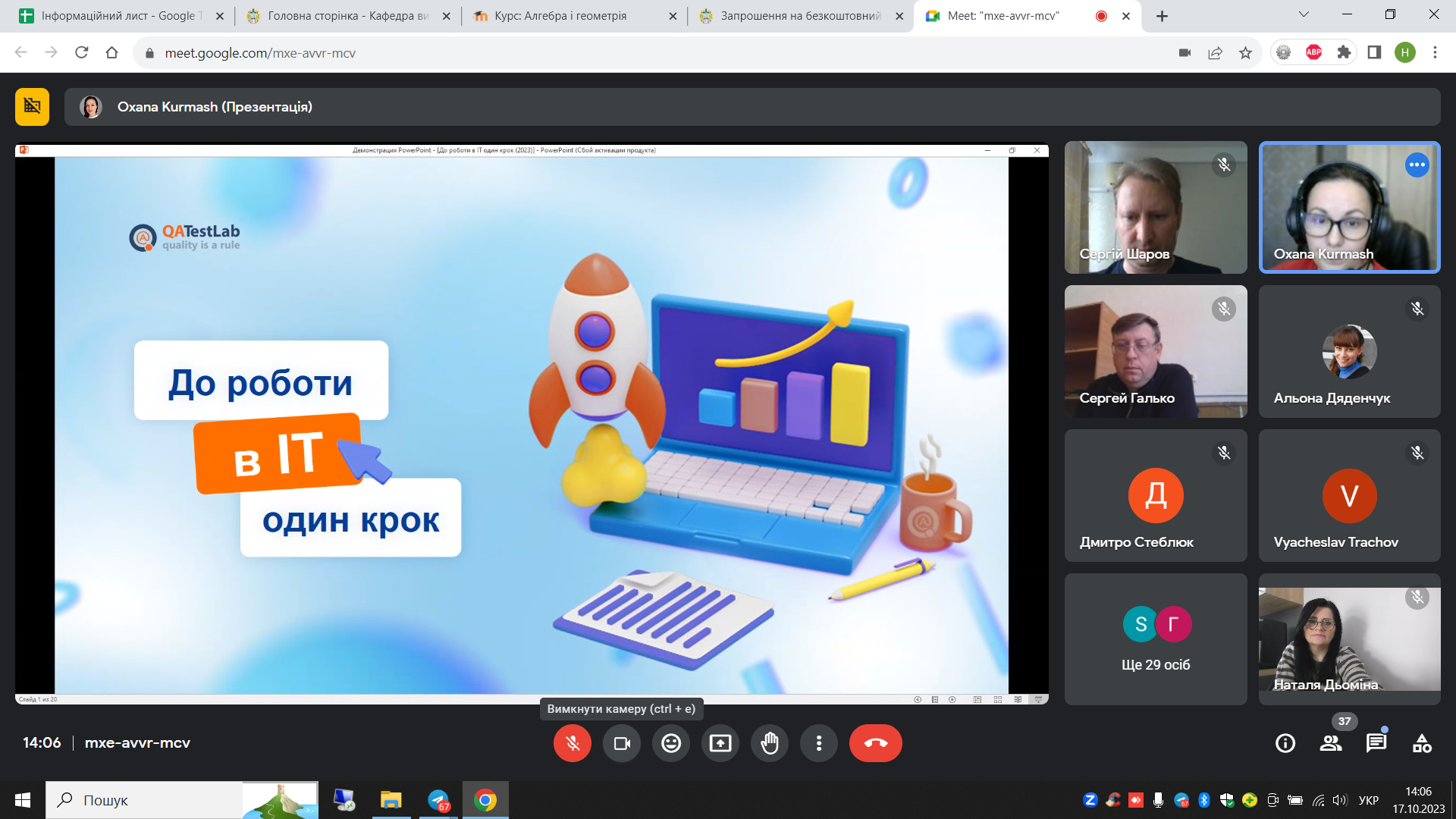Raise hand in the meeting
1456x819 pixels.
(770, 743)
